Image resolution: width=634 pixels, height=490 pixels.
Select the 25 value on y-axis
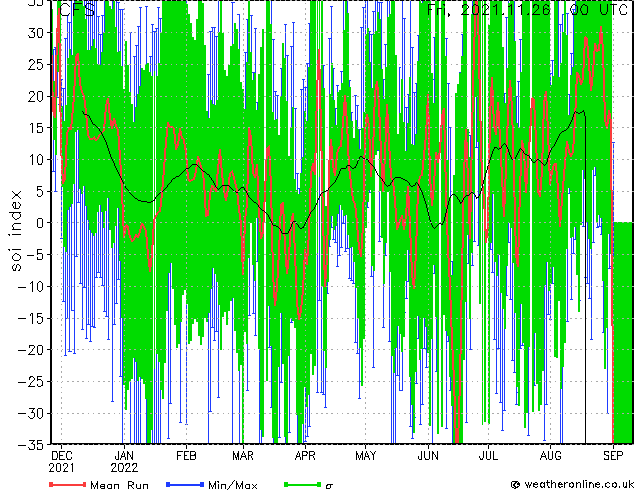pyautogui.click(x=35, y=64)
